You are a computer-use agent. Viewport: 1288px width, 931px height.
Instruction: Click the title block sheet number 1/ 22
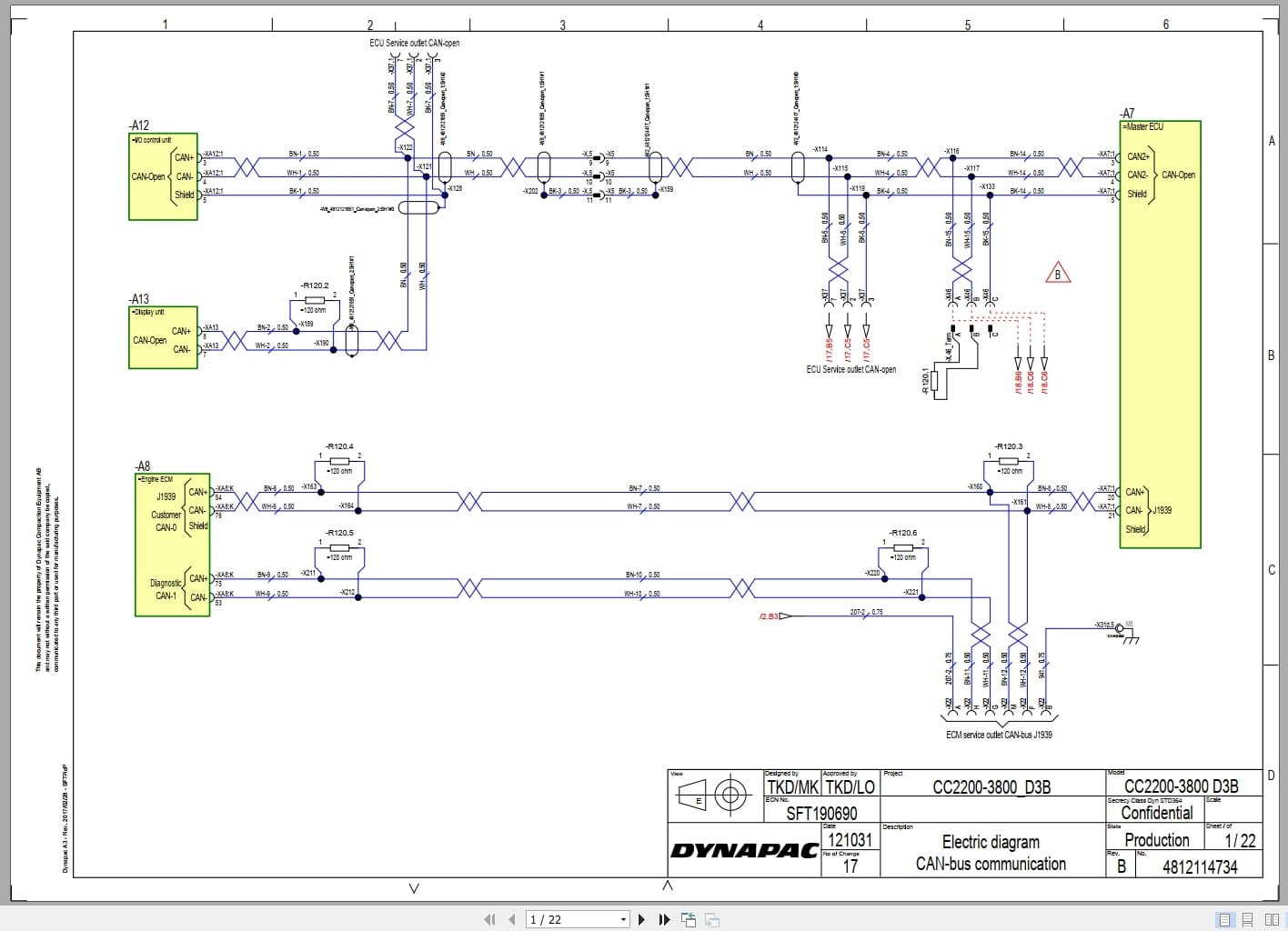pyautogui.click(x=1240, y=841)
